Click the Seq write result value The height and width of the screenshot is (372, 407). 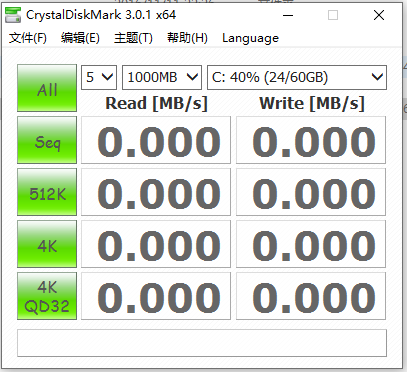pos(311,140)
